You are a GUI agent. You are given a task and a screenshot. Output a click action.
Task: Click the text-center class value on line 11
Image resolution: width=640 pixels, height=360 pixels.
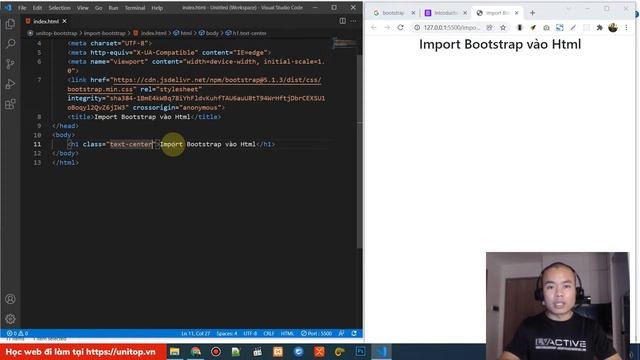tap(131, 144)
